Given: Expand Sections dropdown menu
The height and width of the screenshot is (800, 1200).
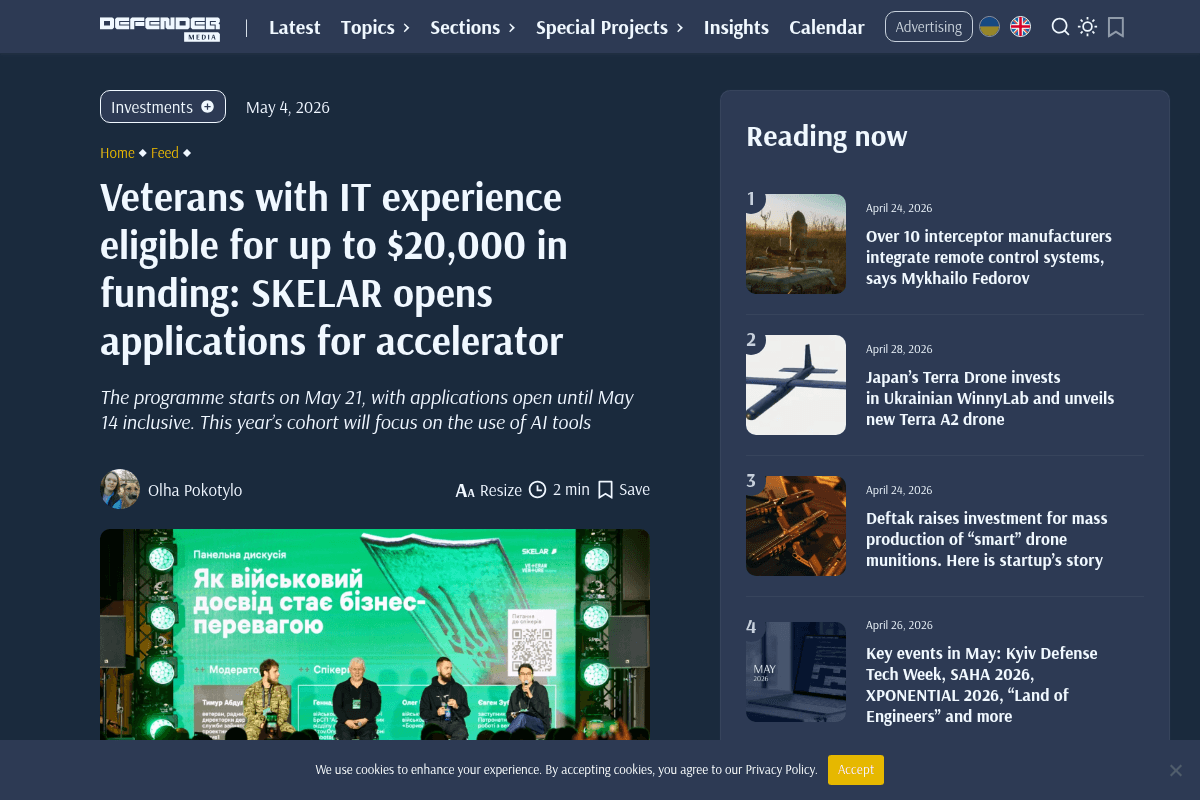Looking at the screenshot, I should click(473, 27).
